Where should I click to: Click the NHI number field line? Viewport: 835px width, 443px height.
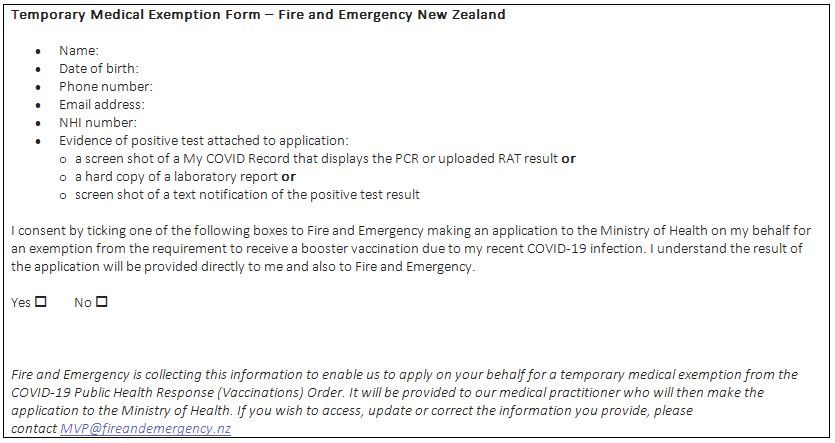pyautogui.click(x=98, y=123)
